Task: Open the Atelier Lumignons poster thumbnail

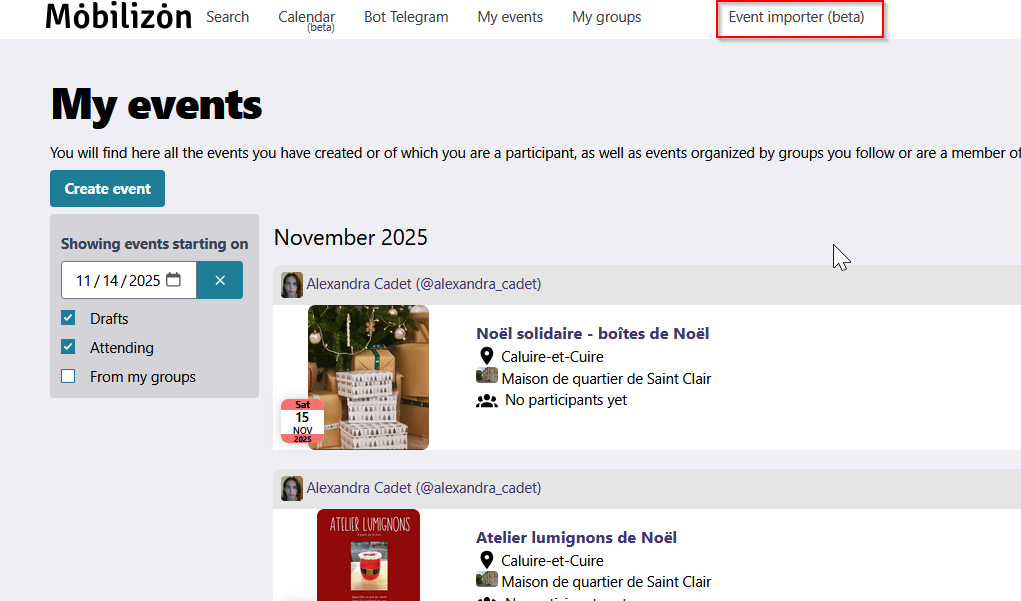Action: [x=368, y=555]
